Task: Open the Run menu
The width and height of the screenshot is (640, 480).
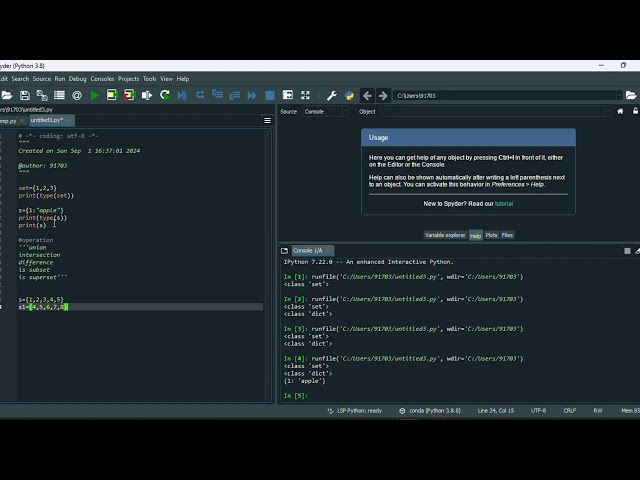Action: (60, 79)
